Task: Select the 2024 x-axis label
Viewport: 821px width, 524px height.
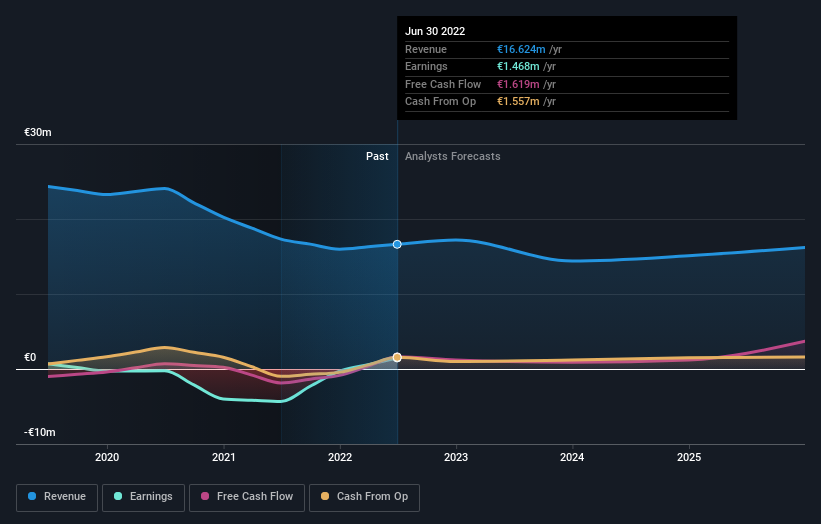Action: [572, 457]
